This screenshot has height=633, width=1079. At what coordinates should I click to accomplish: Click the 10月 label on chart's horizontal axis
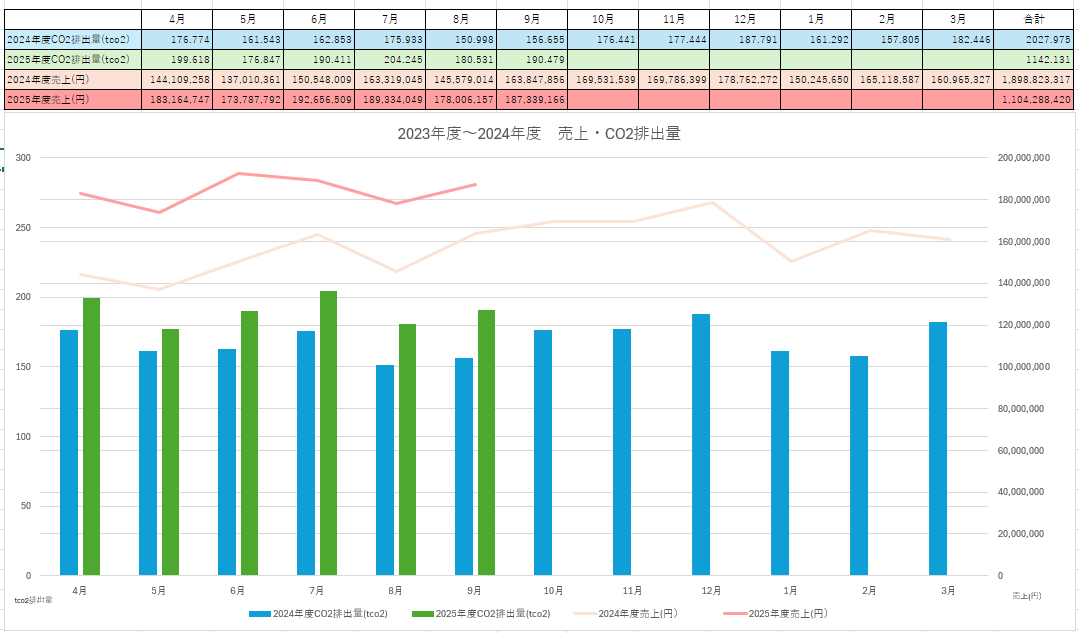(x=553, y=591)
